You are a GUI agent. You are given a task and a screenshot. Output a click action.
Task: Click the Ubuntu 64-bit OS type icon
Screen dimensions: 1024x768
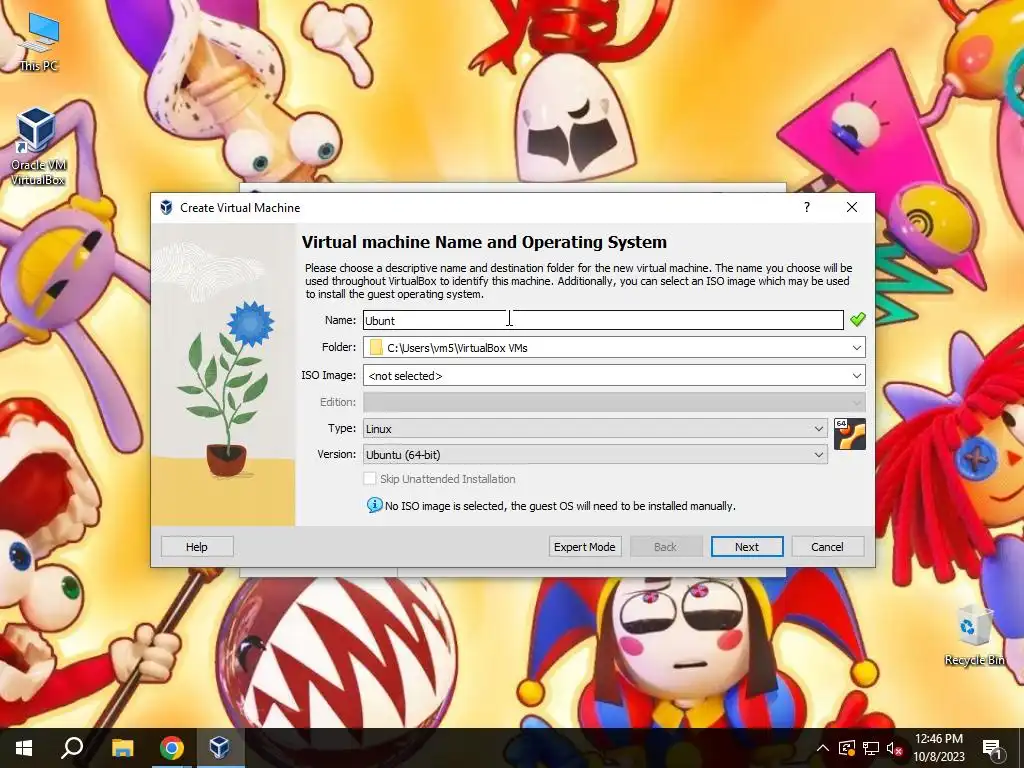click(x=850, y=434)
